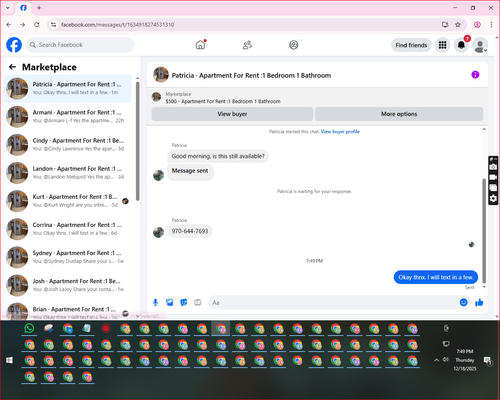Open Corrina's conversation in the list

point(68,229)
